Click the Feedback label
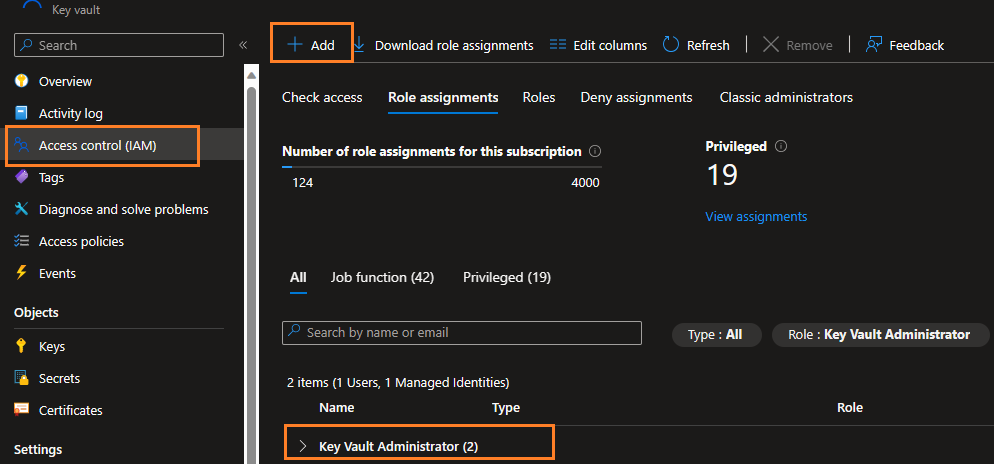 [x=917, y=46]
